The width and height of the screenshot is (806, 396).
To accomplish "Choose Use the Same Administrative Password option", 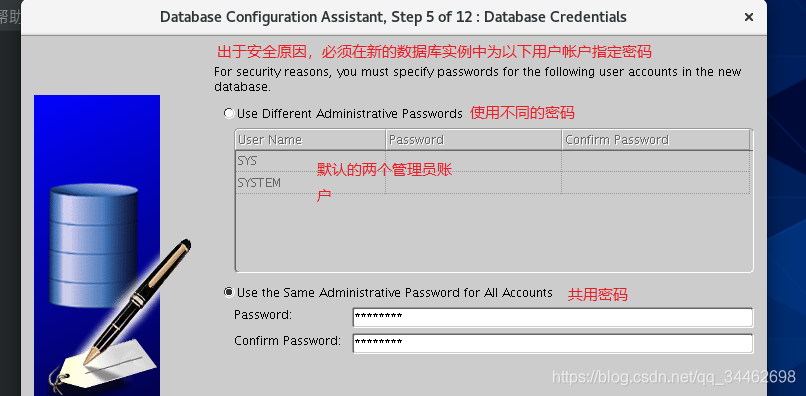I will 229,293.
